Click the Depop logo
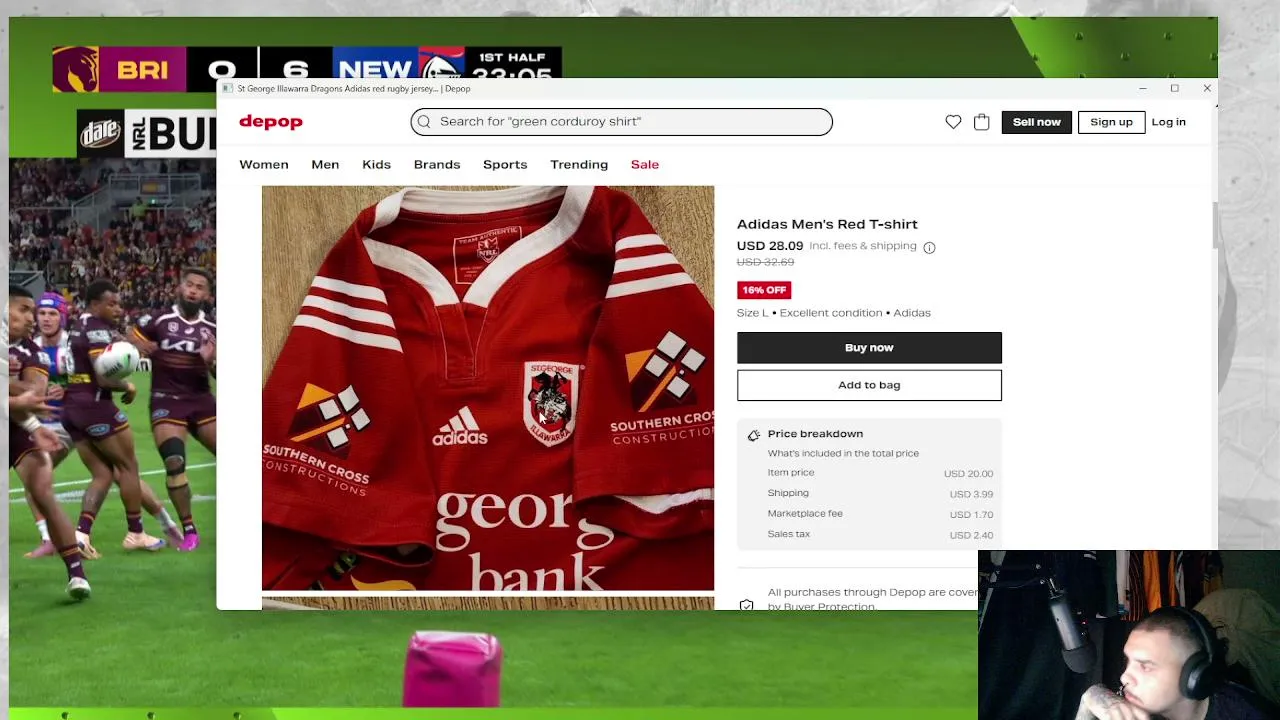This screenshot has width=1280, height=720. coord(270,122)
